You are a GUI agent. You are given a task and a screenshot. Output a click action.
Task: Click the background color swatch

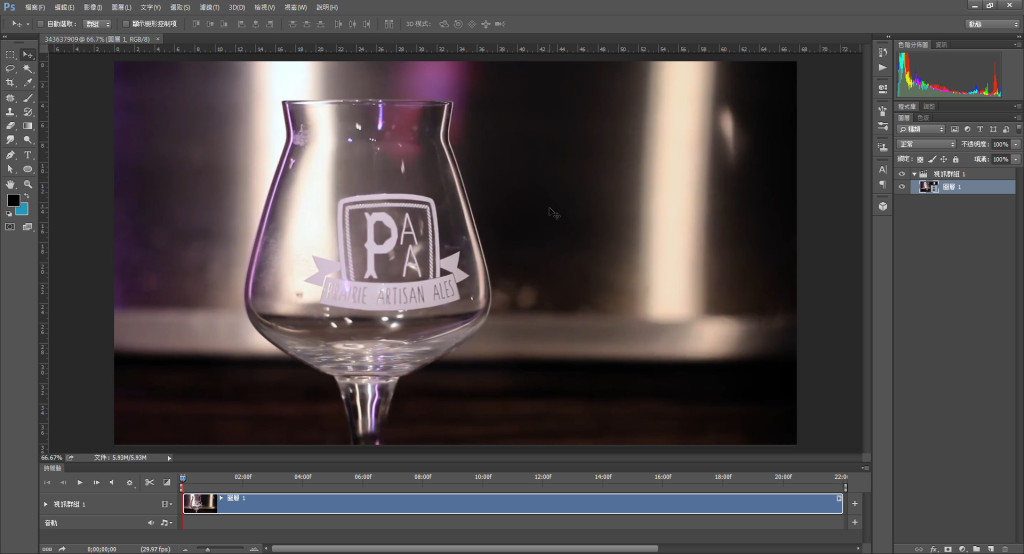(22, 208)
